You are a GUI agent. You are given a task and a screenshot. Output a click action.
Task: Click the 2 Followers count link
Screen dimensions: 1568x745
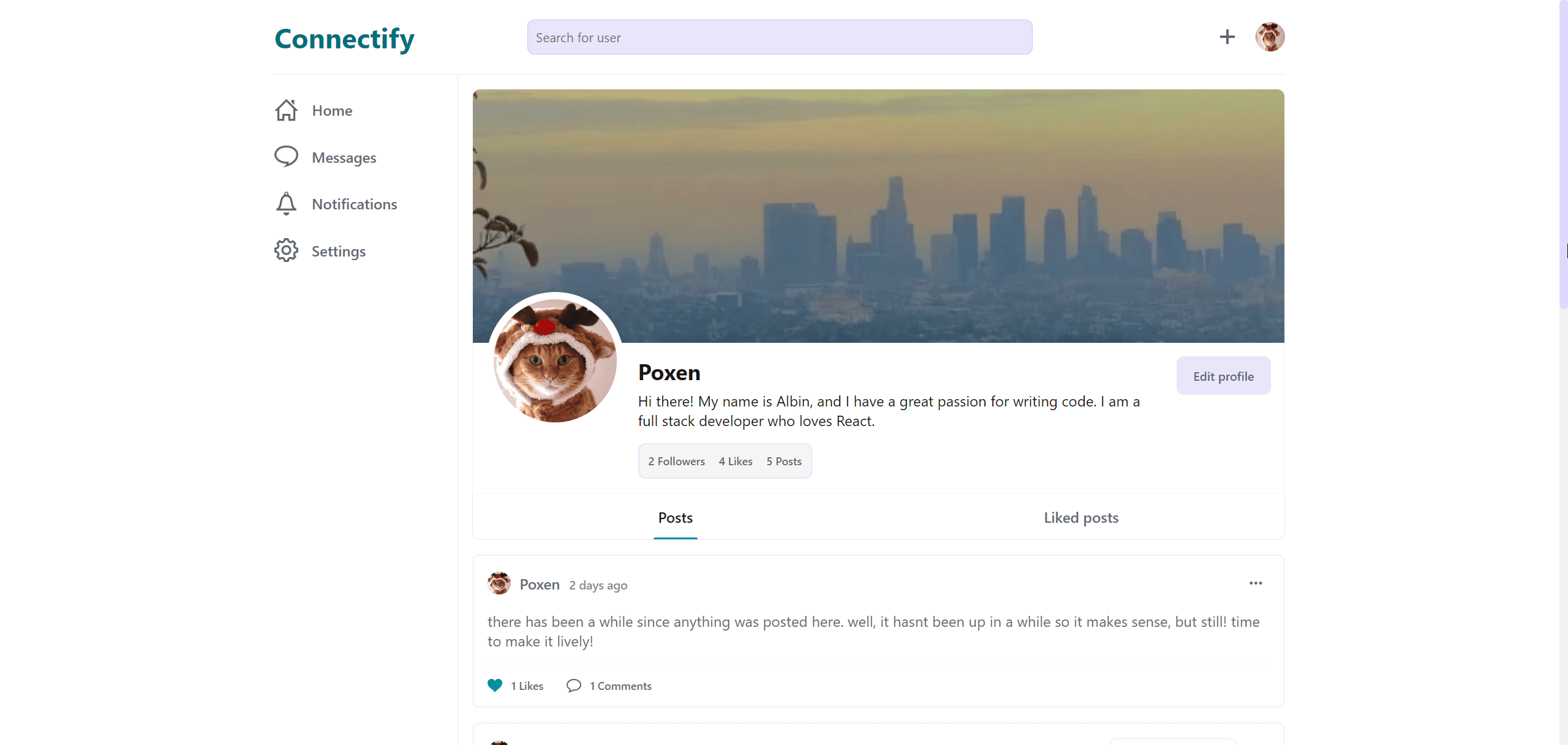(x=676, y=461)
